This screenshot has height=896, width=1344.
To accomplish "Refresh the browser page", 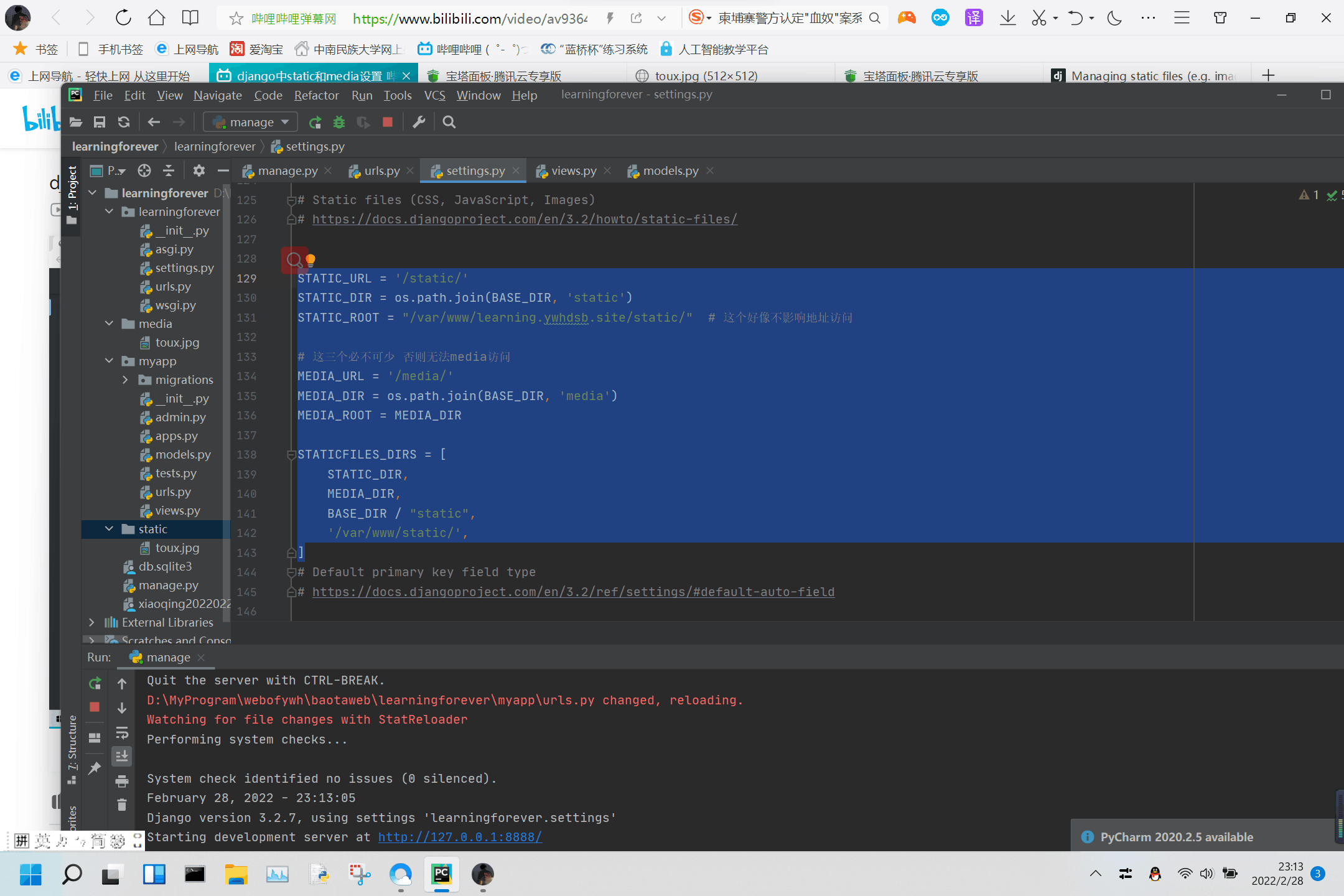I will [123, 18].
